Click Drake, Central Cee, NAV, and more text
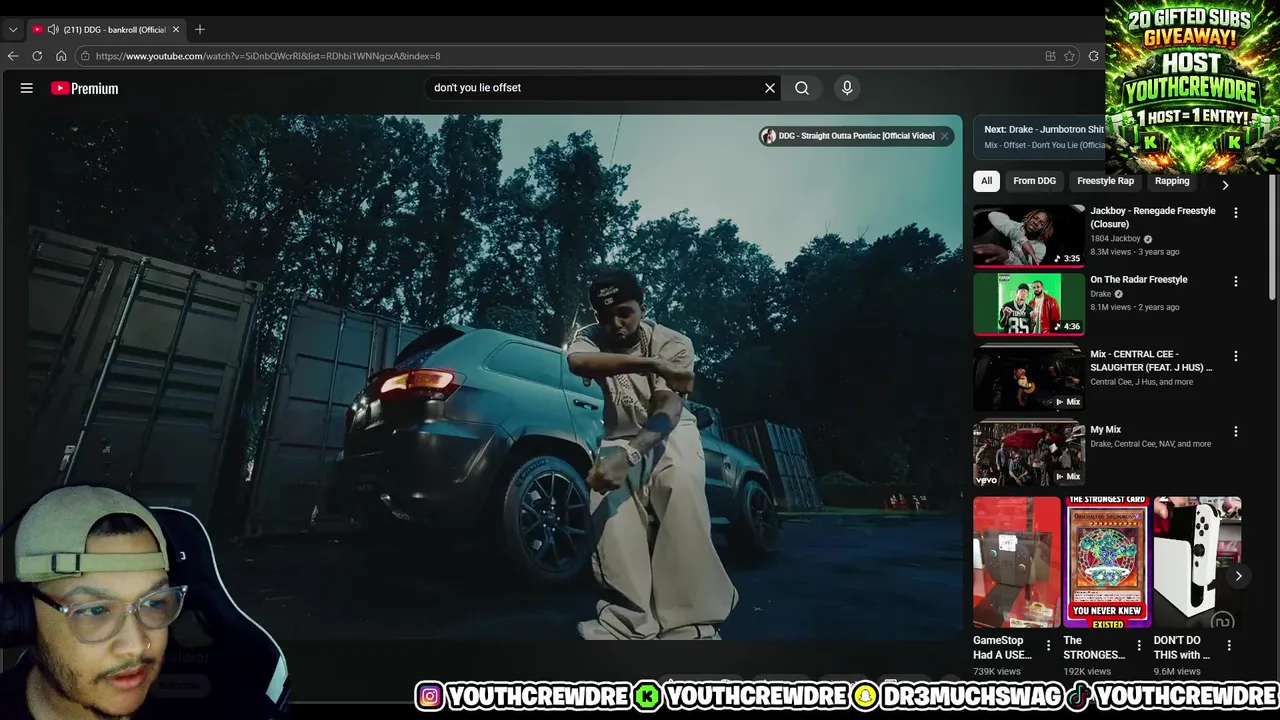The image size is (1280, 720). 1150,444
